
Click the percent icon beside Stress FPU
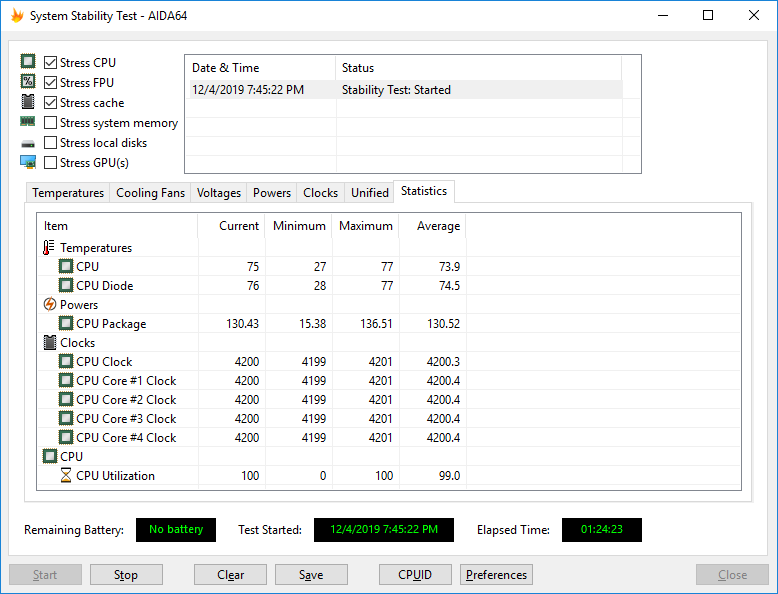pos(28,81)
